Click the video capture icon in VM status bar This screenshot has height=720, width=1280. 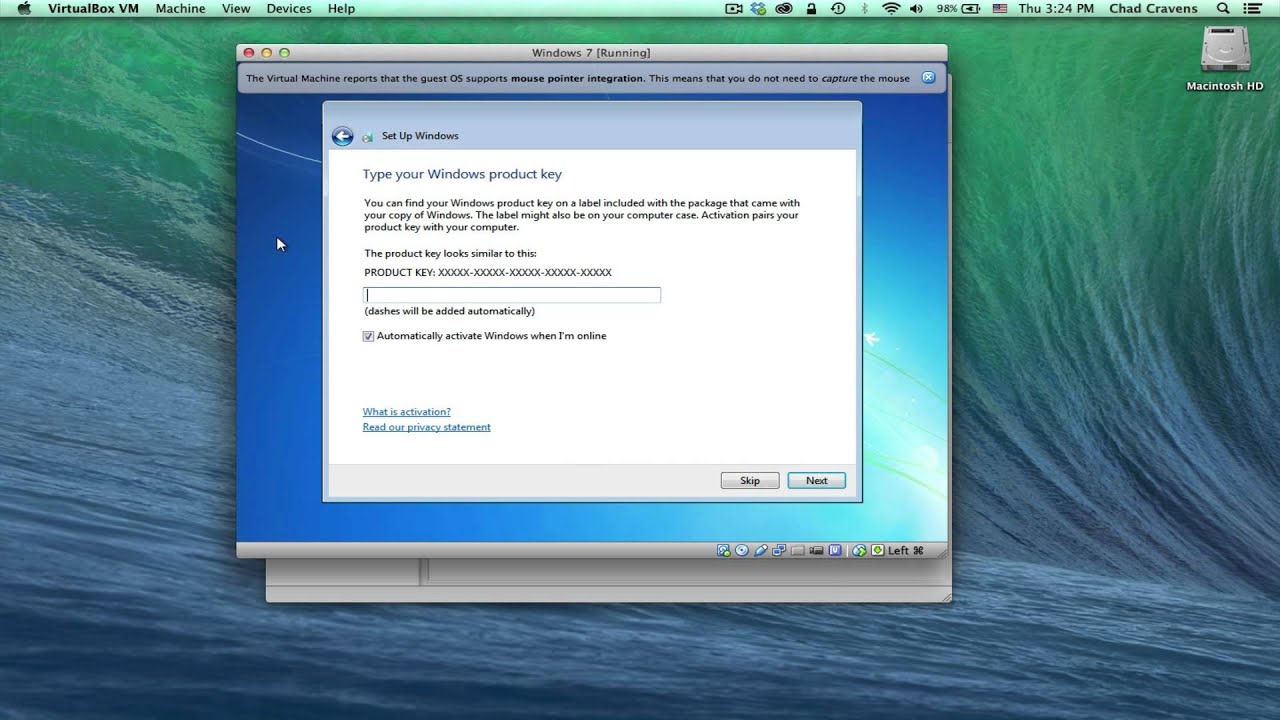[816, 550]
